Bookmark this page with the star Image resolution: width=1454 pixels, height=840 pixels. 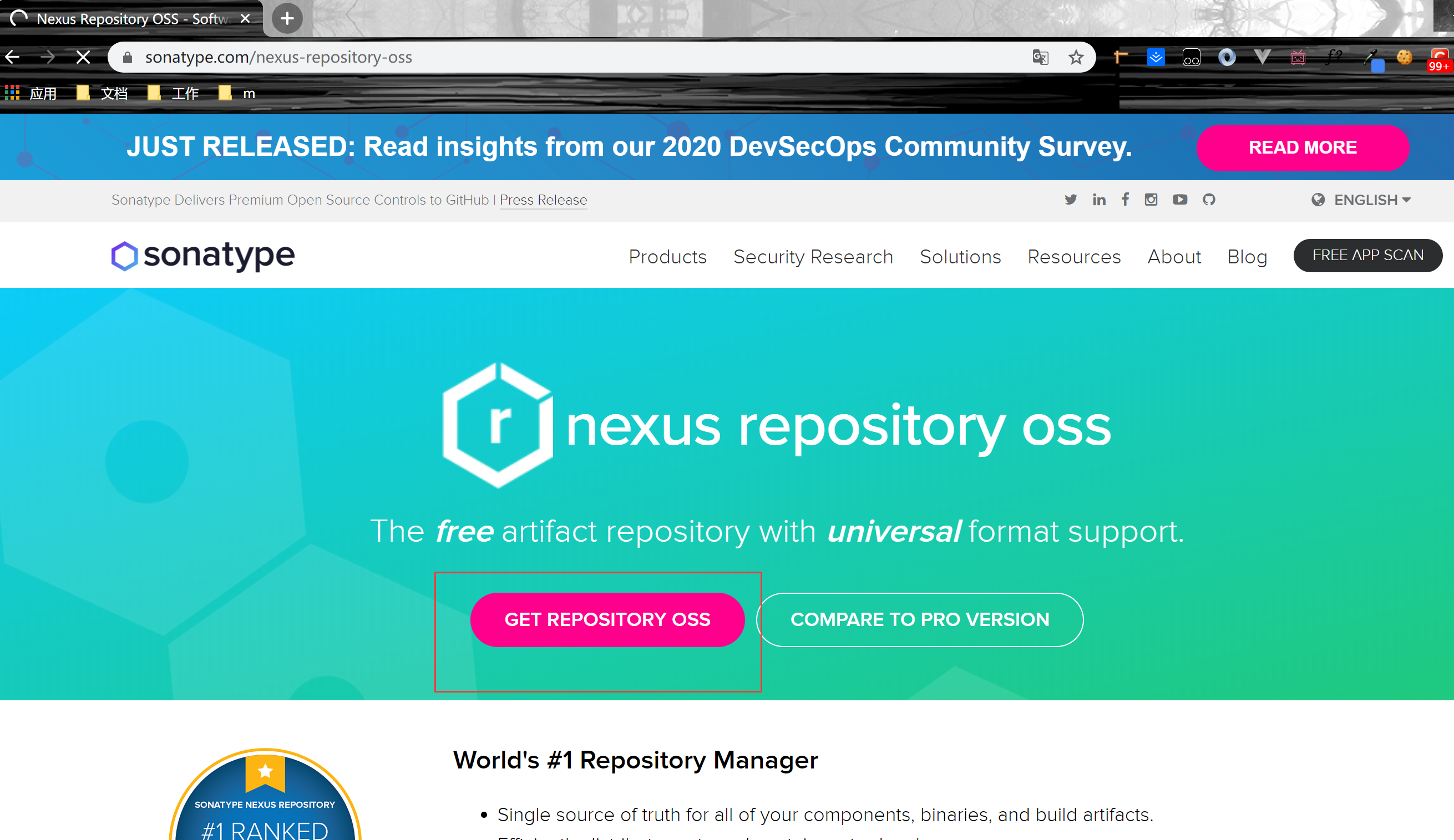click(1076, 57)
